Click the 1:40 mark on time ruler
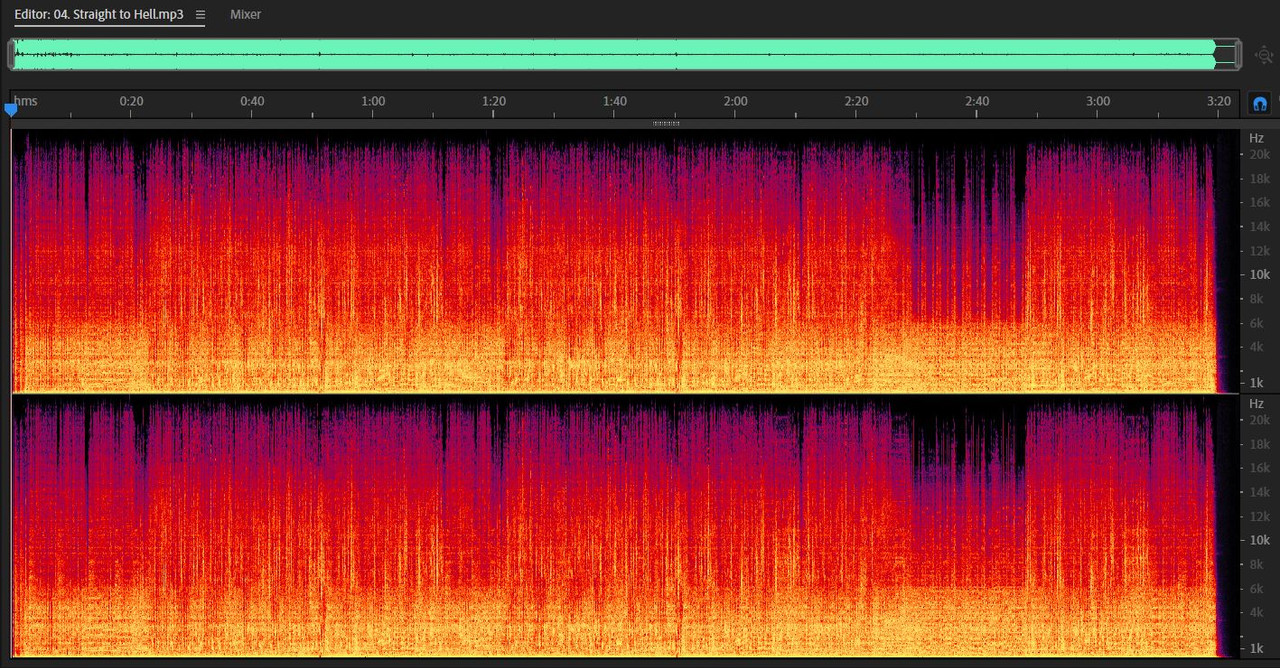The width and height of the screenshot is (1280, 668). click(615, 101)
